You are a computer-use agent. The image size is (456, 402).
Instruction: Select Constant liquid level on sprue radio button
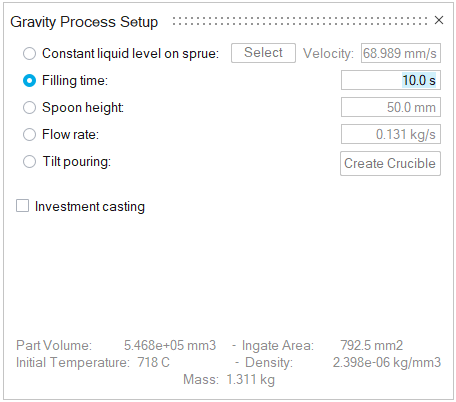tap(29, 53)
